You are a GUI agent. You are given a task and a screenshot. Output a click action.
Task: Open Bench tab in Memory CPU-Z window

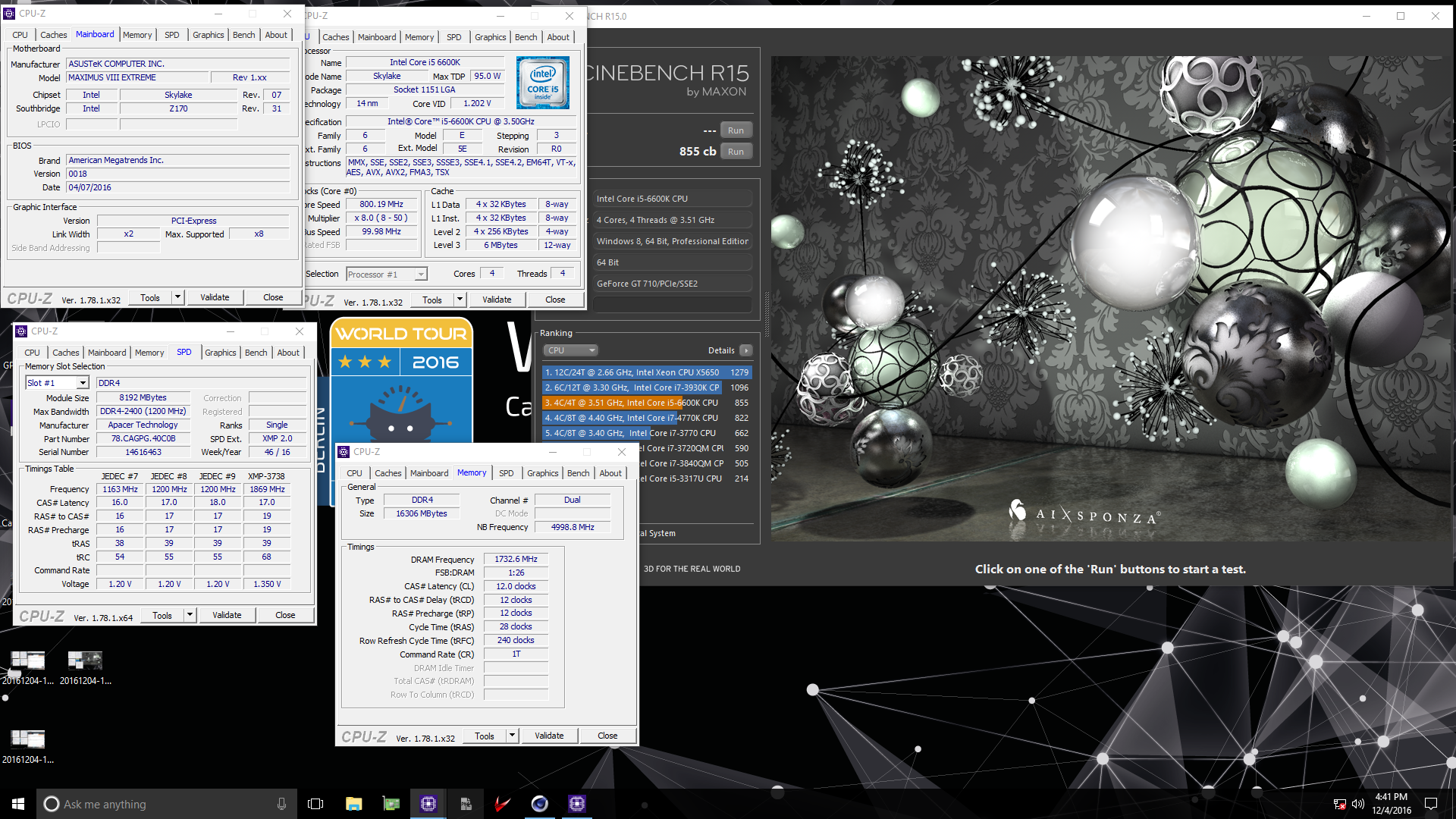coord(578,473)
